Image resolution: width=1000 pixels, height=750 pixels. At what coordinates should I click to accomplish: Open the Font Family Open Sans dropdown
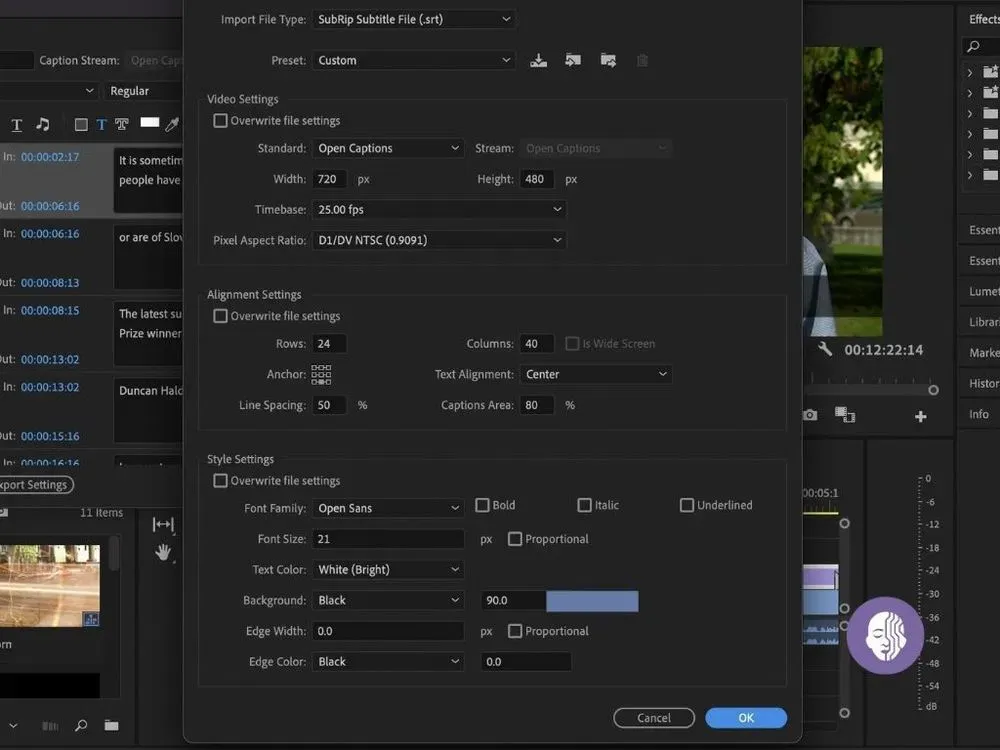(388, 508)
